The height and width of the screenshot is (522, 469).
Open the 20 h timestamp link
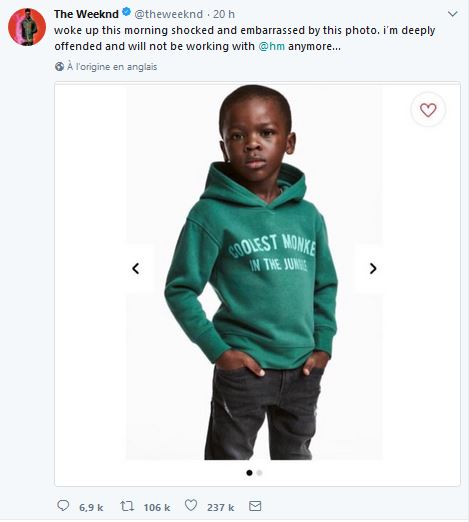(x=224, y=14)
